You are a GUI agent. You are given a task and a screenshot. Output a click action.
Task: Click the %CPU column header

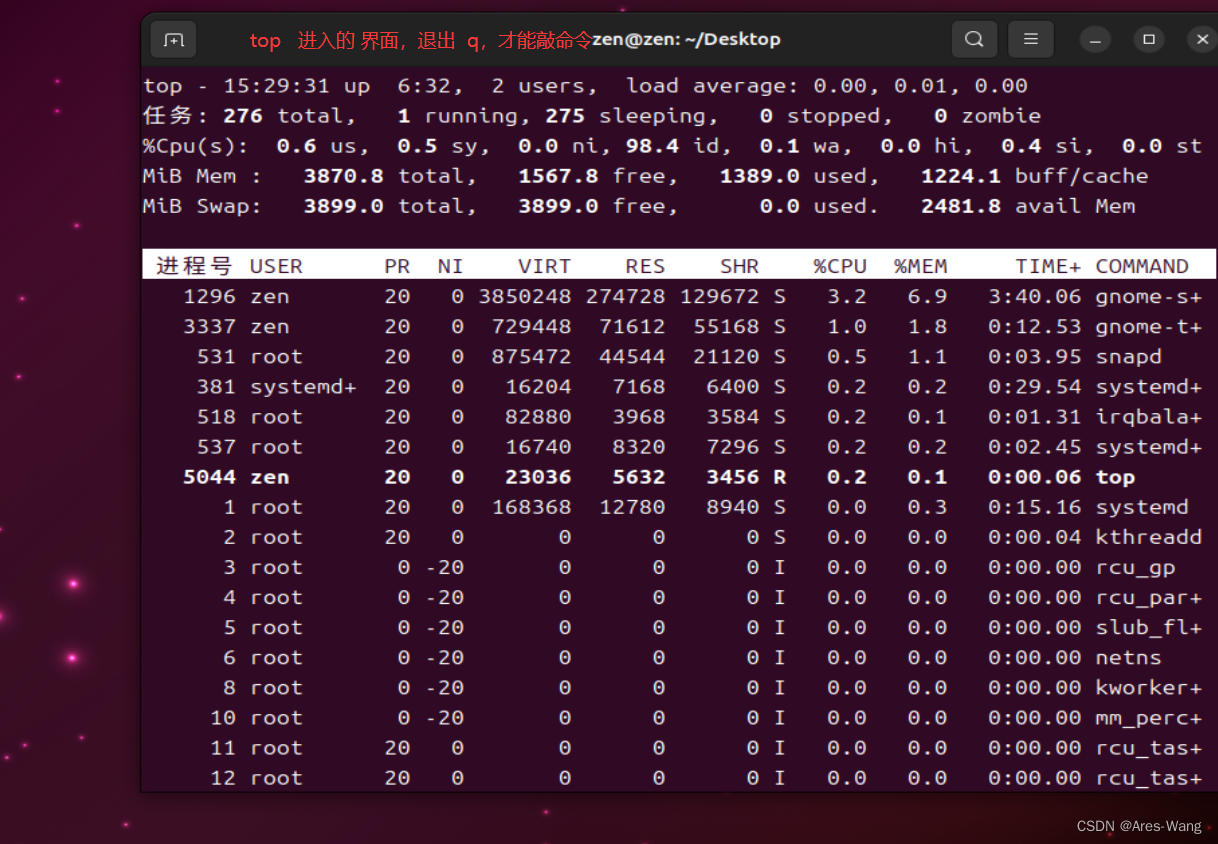840,266
